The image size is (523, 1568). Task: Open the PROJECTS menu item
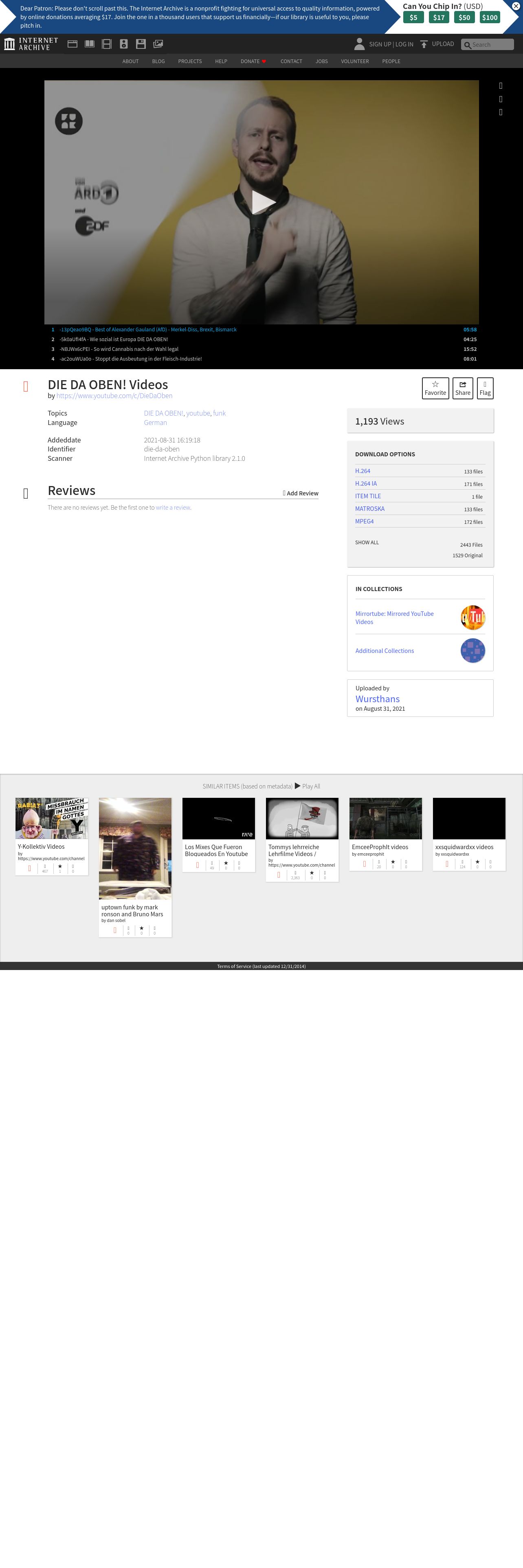coord(190,61)
